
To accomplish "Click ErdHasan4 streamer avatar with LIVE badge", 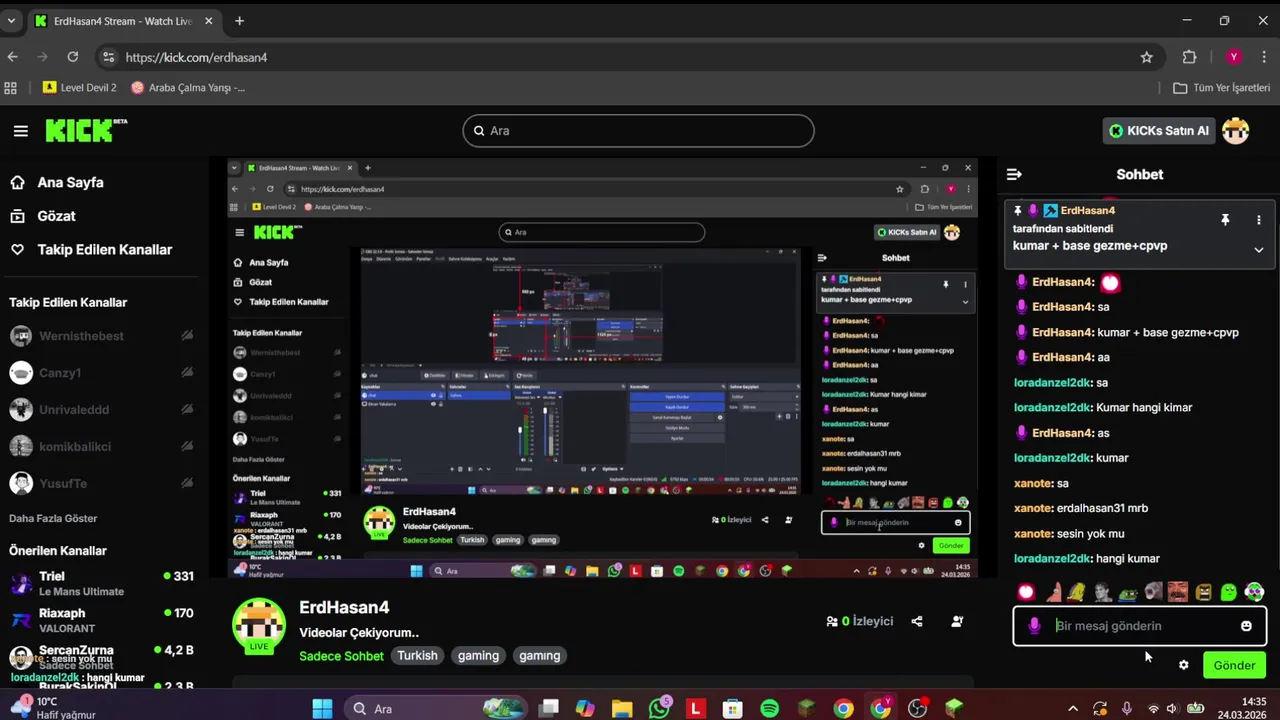I will [x=259, y=626].
